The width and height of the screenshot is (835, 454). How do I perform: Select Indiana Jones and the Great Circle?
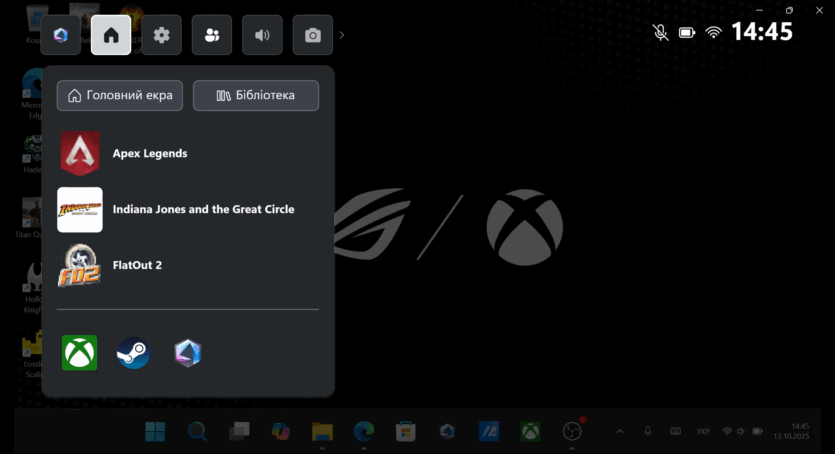80,209
